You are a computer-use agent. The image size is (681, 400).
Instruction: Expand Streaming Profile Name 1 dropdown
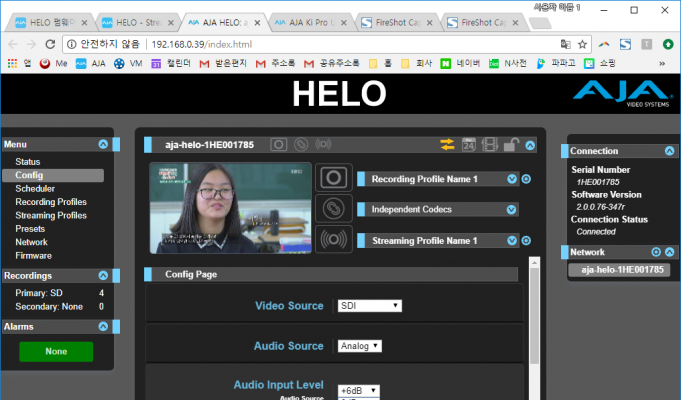[x=512, y=241]
